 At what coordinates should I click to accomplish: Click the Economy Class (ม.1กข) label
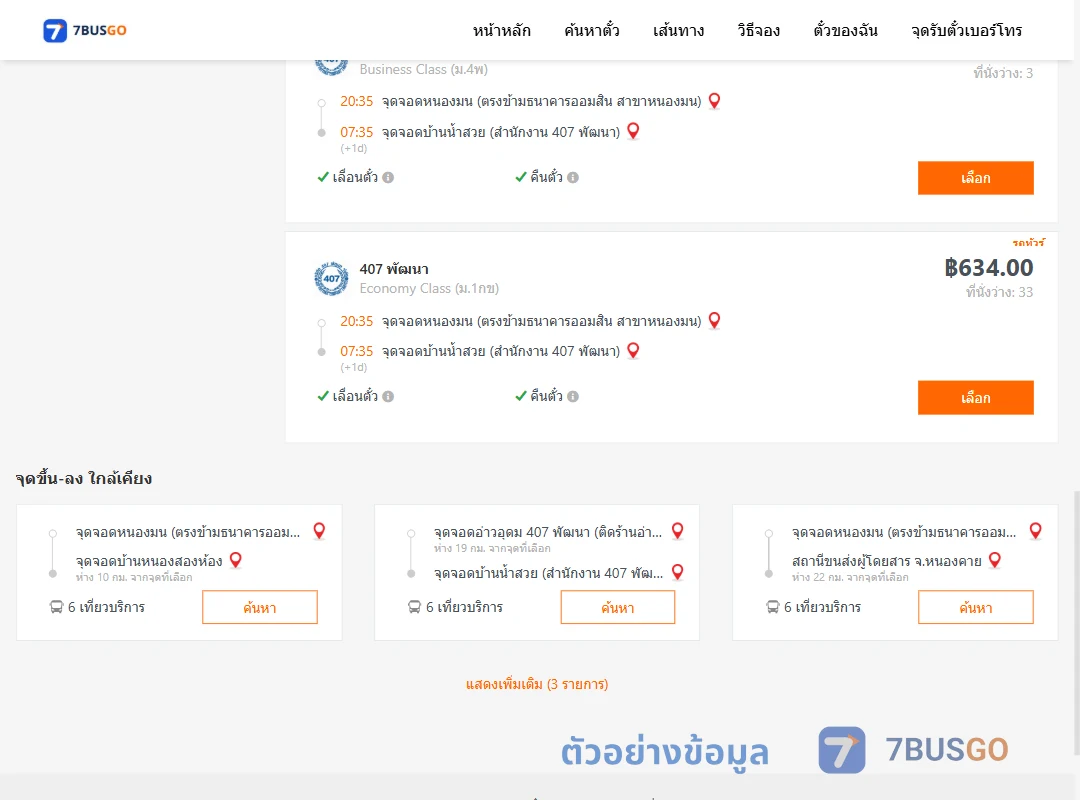point(429,289)
